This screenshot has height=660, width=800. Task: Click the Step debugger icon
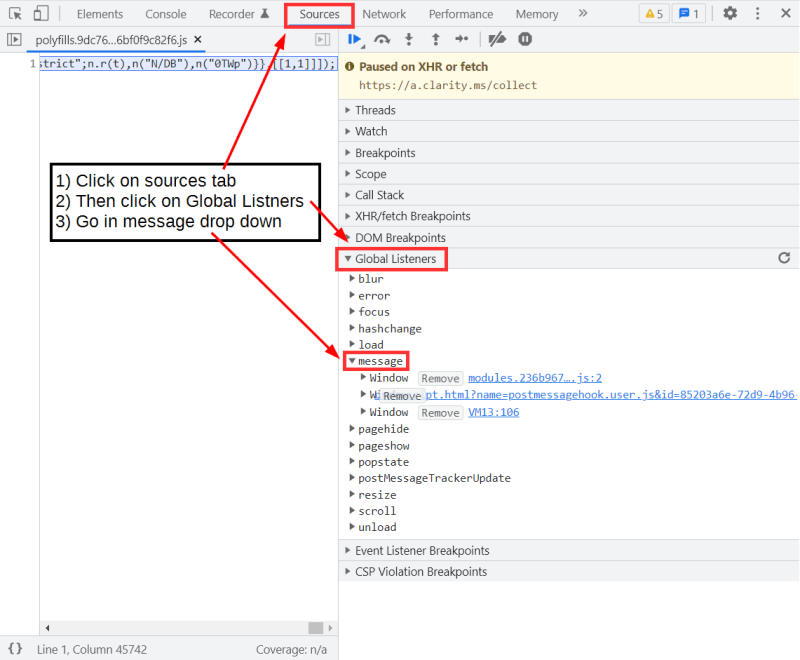click(x=462, y=39)
